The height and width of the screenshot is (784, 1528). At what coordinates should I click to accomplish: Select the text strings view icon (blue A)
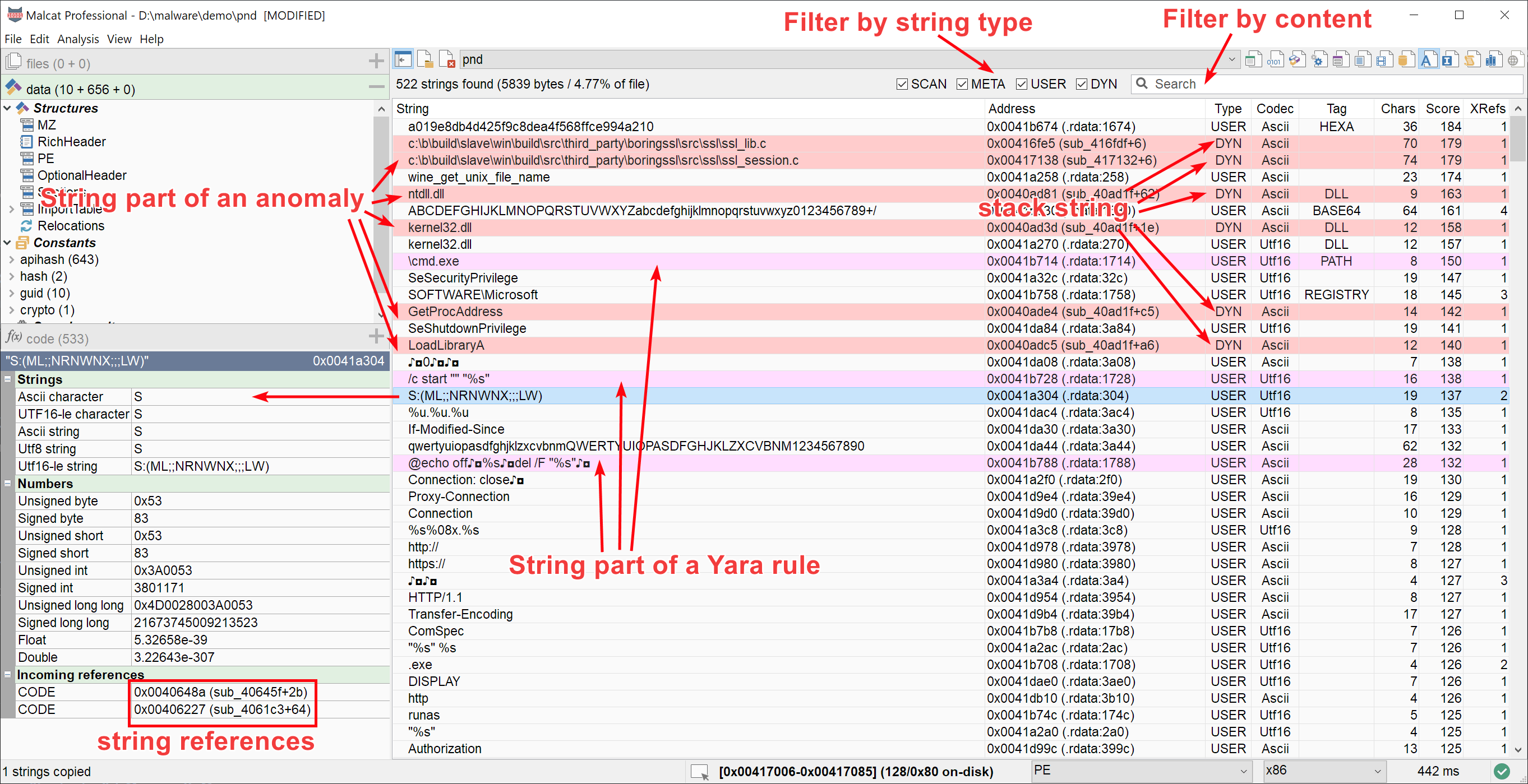click(1428, 59)
